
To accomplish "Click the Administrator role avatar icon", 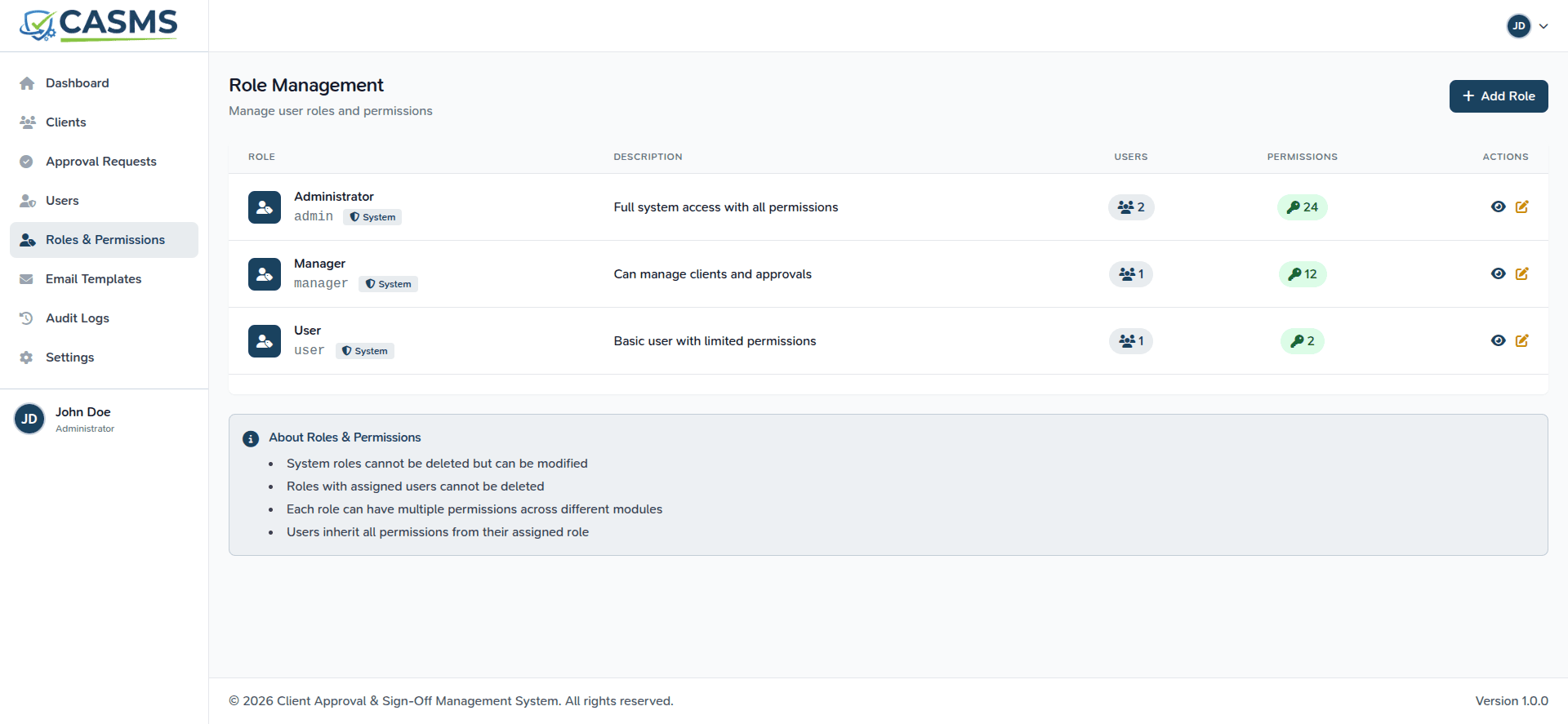I will pyautogui.click(x=265, y=207).
